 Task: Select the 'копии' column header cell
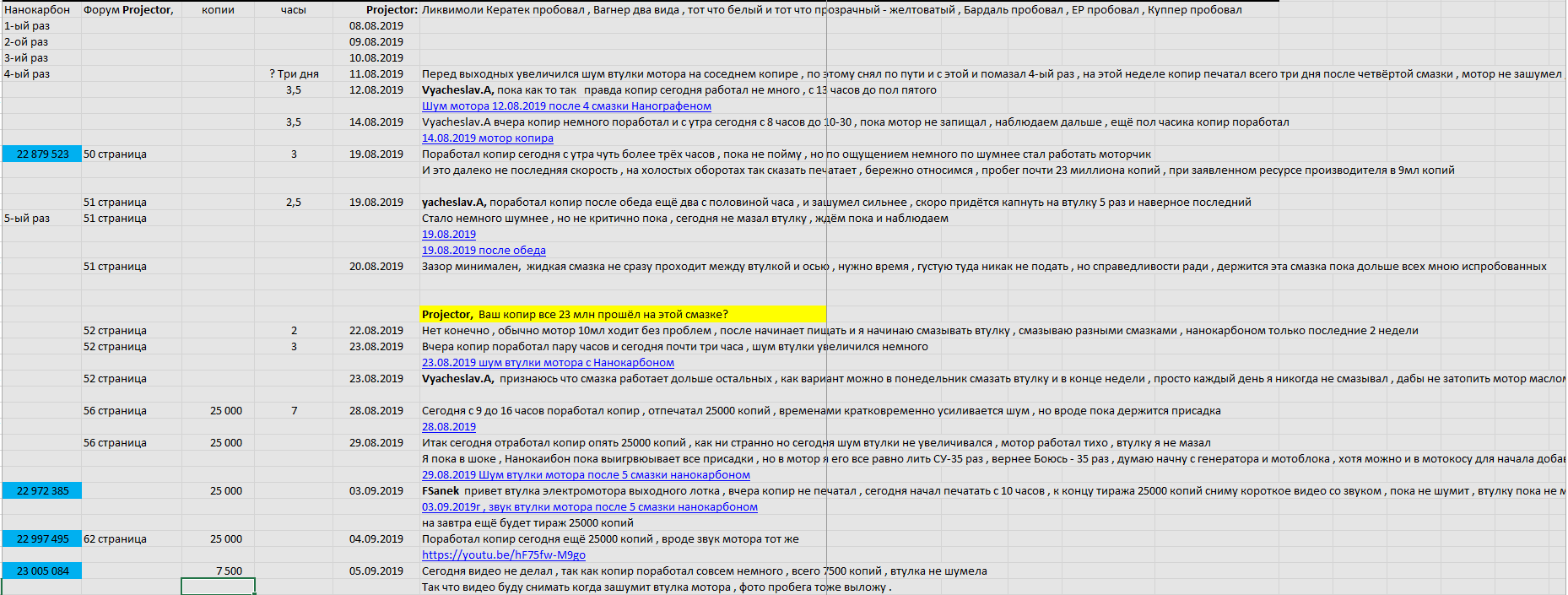tap(218, 10)
